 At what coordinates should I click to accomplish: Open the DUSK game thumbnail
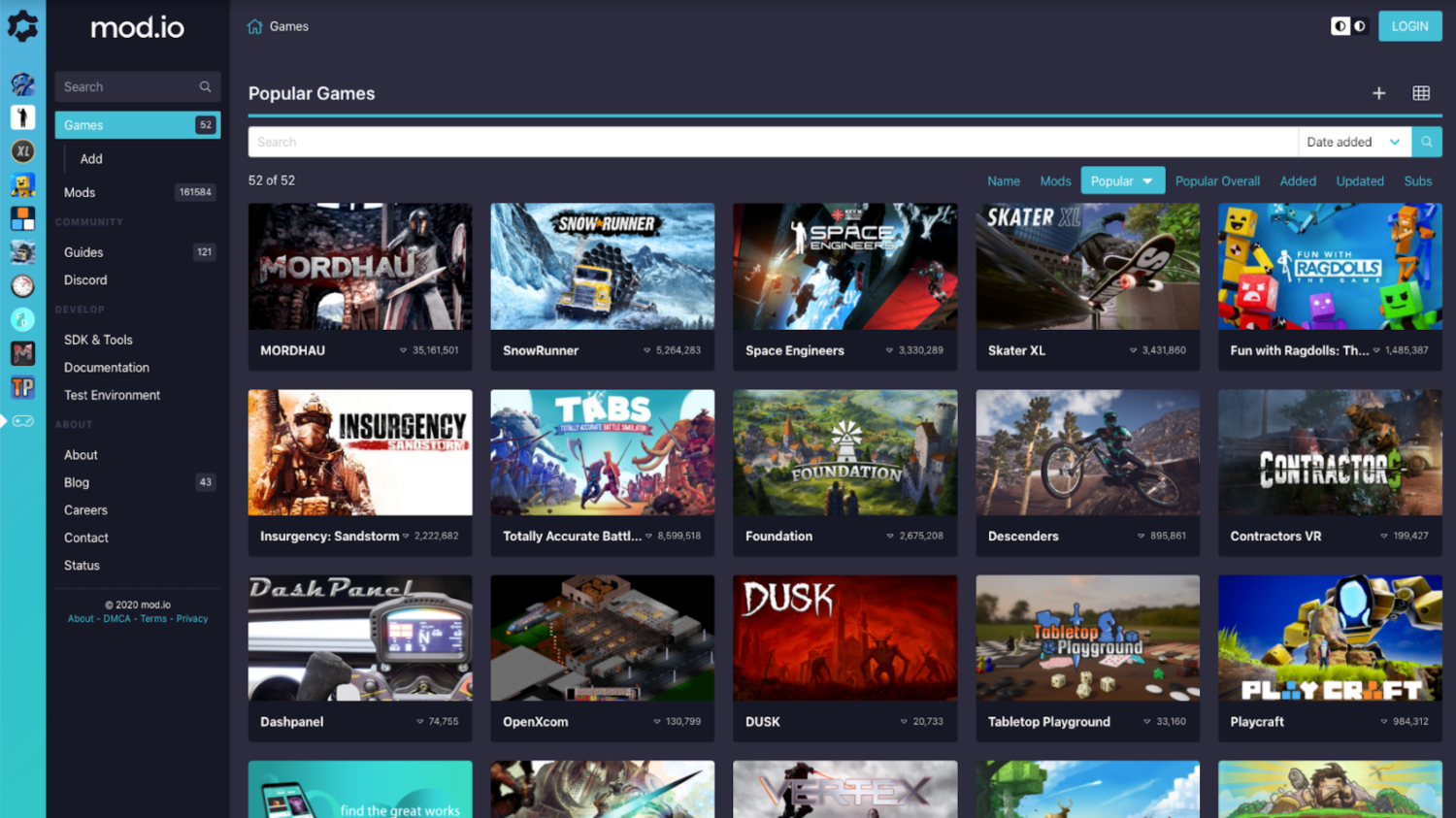(845, 638)
